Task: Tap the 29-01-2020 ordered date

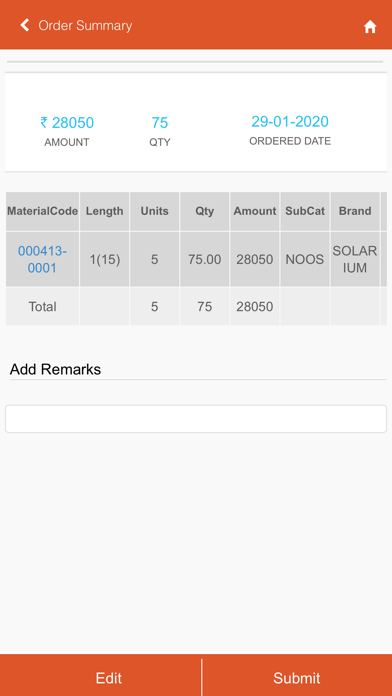Action: coord(290,121)
